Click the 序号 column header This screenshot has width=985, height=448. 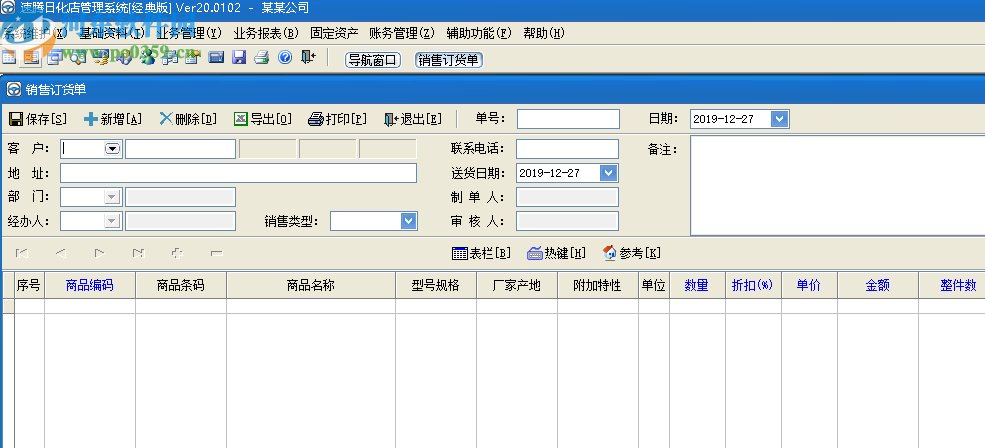pyautogui.click(x=29, y=285)
